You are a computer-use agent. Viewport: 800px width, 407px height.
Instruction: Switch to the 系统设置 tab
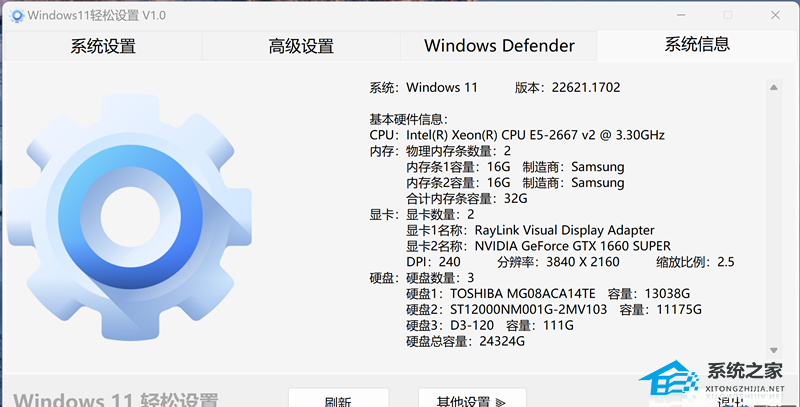coord(102,46)
